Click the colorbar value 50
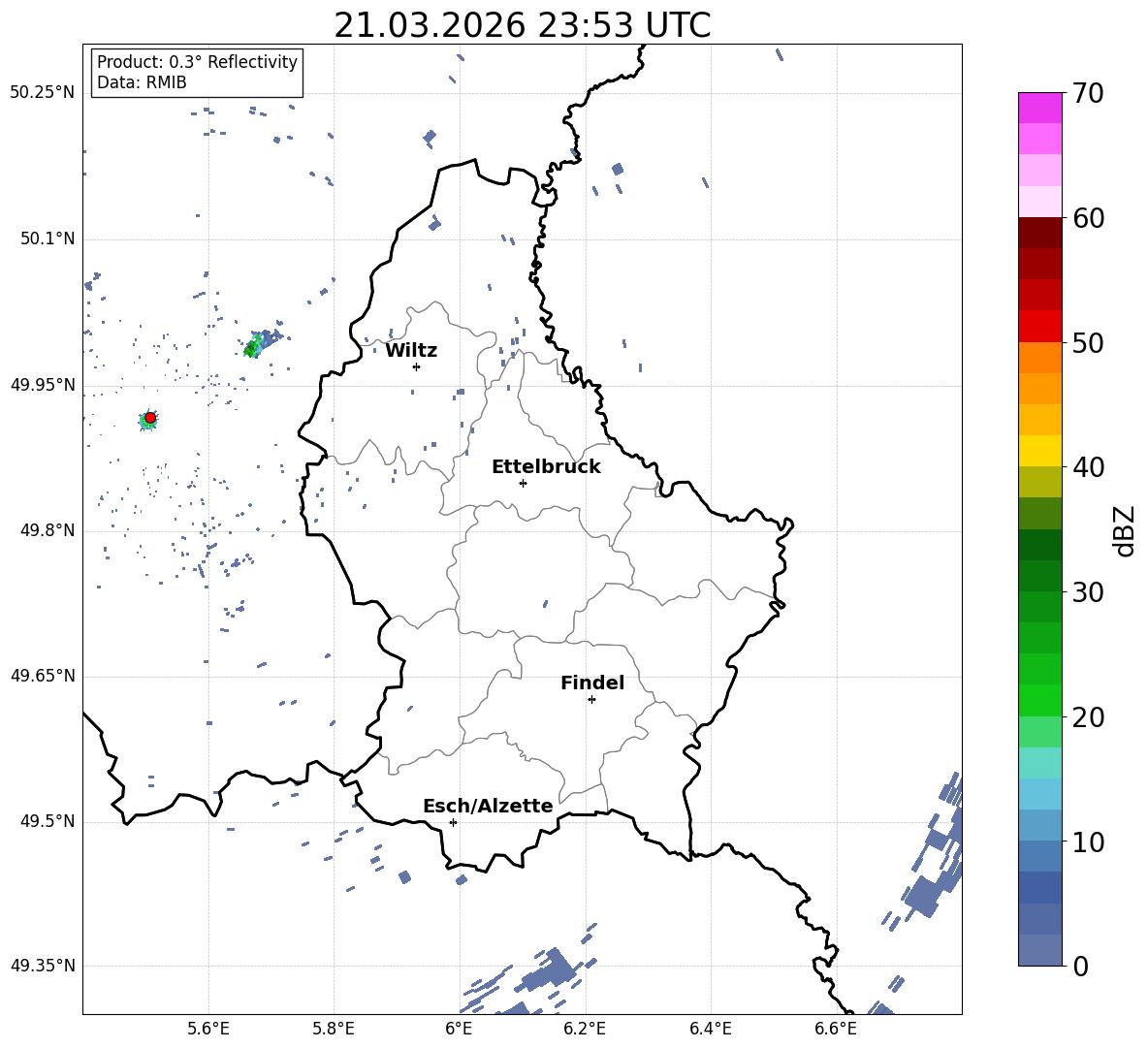 1088,342
